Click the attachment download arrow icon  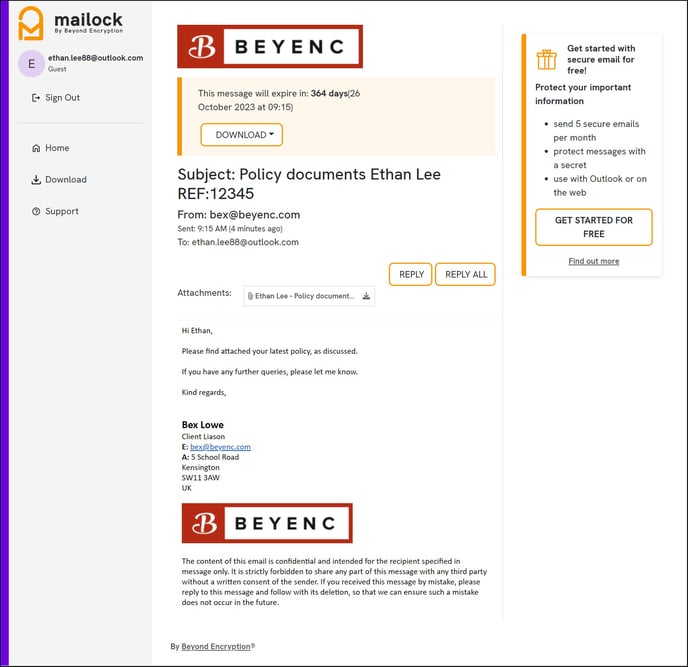coord(366,296)
